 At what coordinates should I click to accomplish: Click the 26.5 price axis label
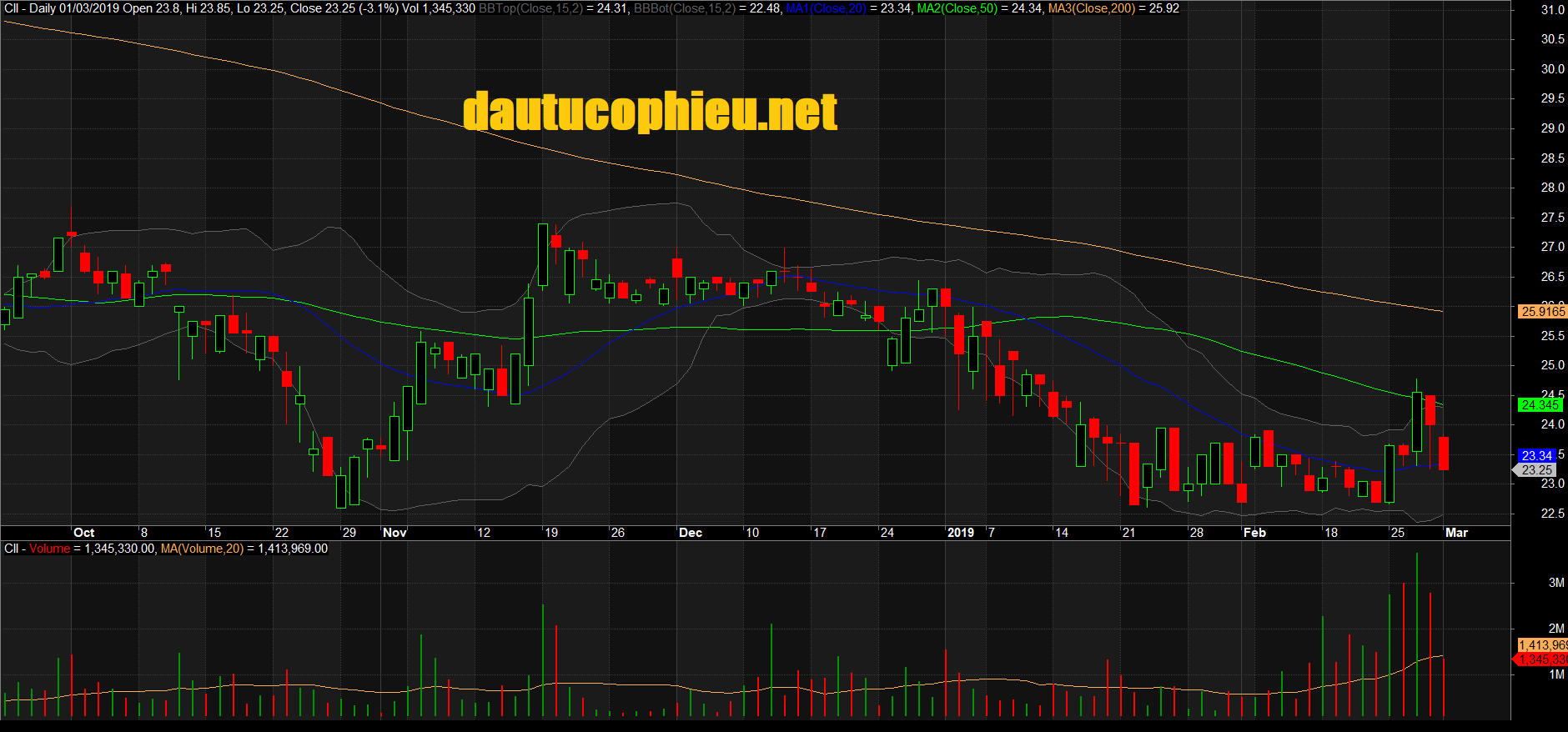pyautogui.click(x=1553, y=277)
